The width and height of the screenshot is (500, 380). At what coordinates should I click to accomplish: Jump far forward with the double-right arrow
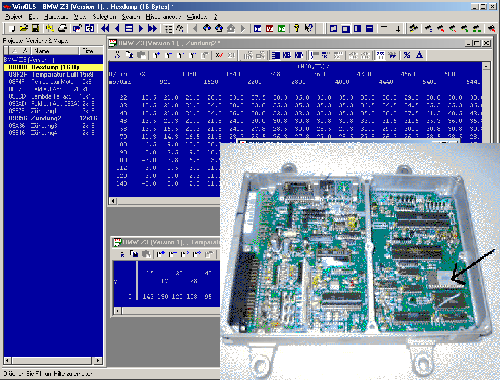(x=153, y=29)
